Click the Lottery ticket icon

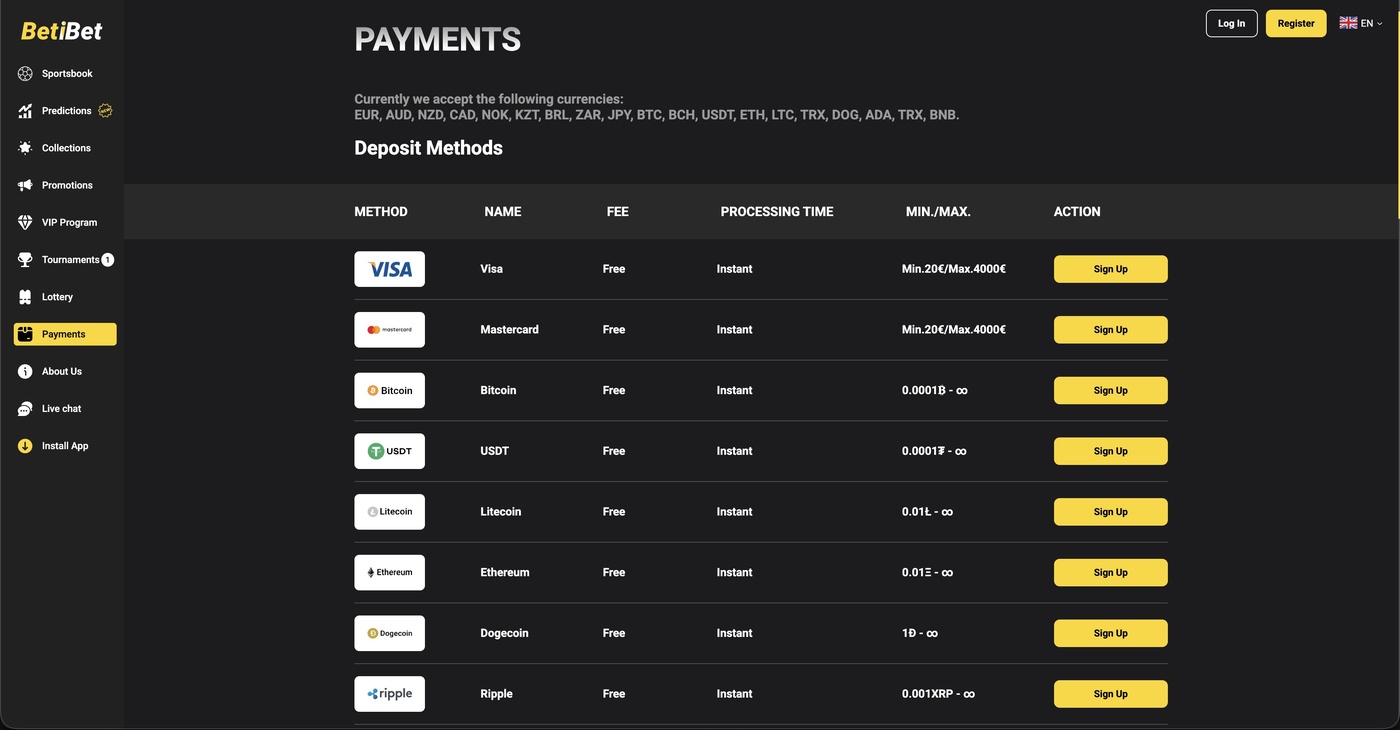(x=25, y=297)
